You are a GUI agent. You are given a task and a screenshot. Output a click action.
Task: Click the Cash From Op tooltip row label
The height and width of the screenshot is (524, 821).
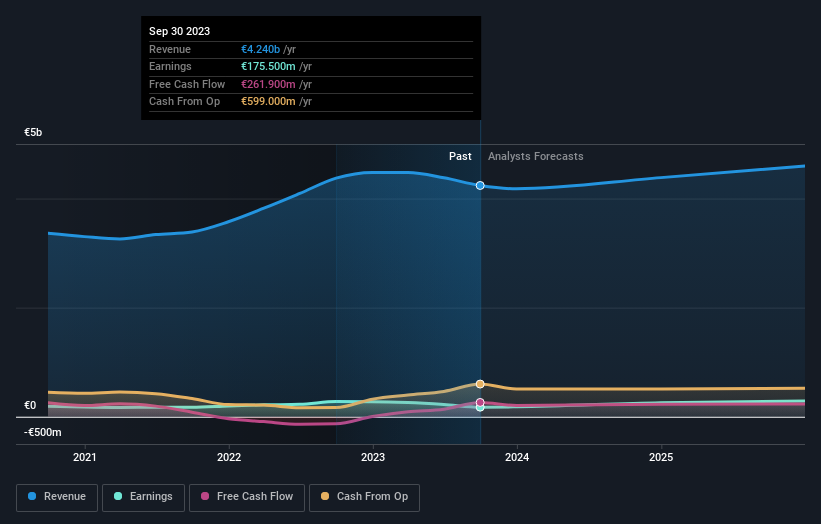(184, 102)
